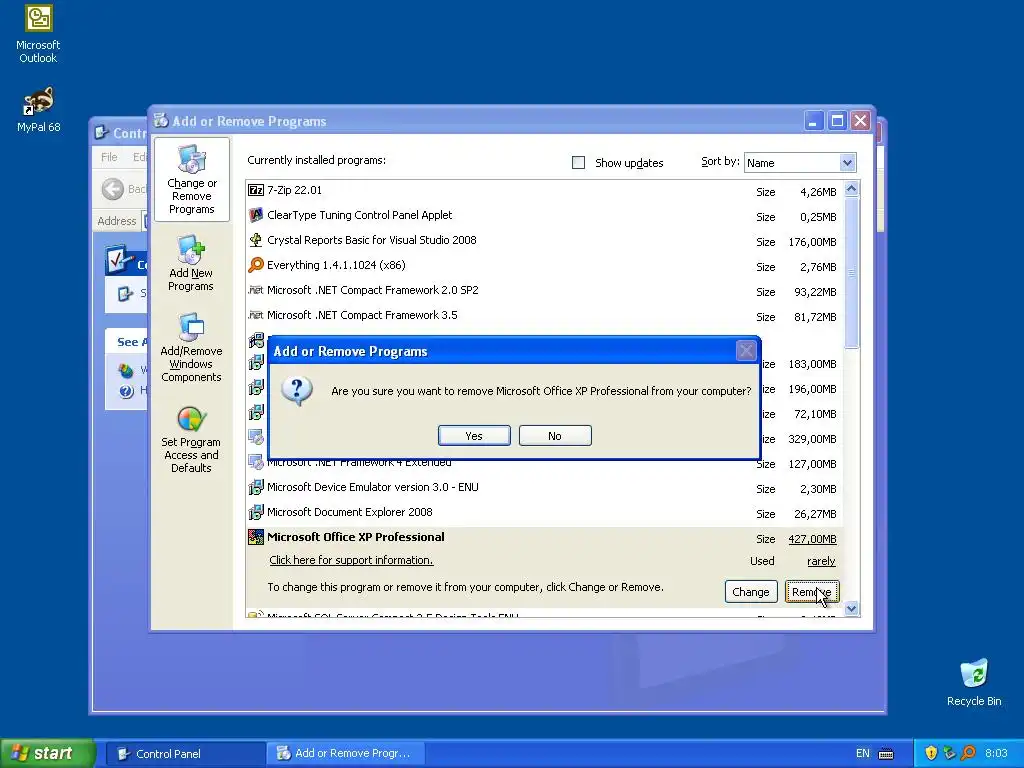Switch to Control Panel taskbar button
Image resolution: width=1024 pixels, height=768 pixels.
coord(185,754)
